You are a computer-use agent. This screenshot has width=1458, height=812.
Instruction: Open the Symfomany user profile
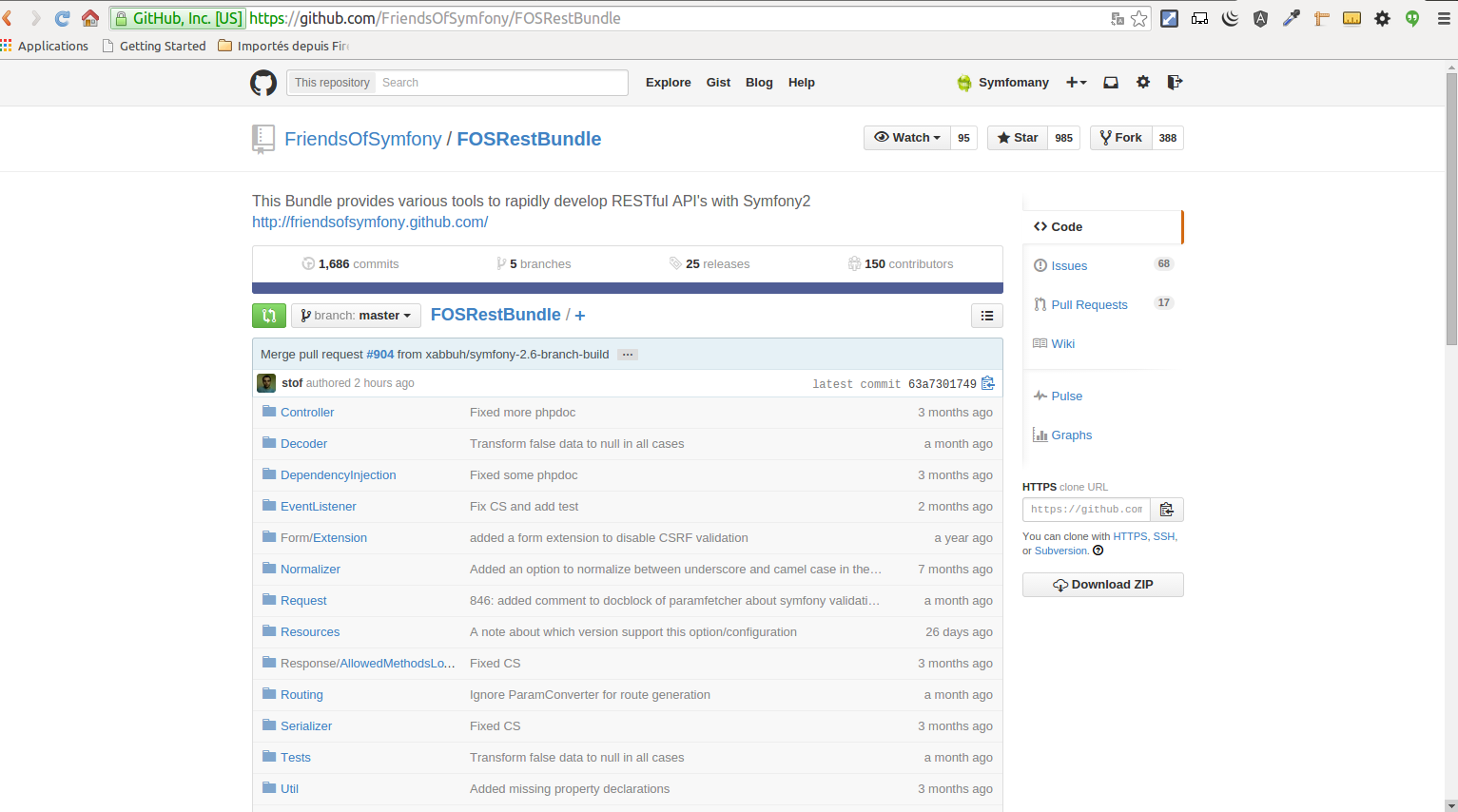[x=1003, y=83]
